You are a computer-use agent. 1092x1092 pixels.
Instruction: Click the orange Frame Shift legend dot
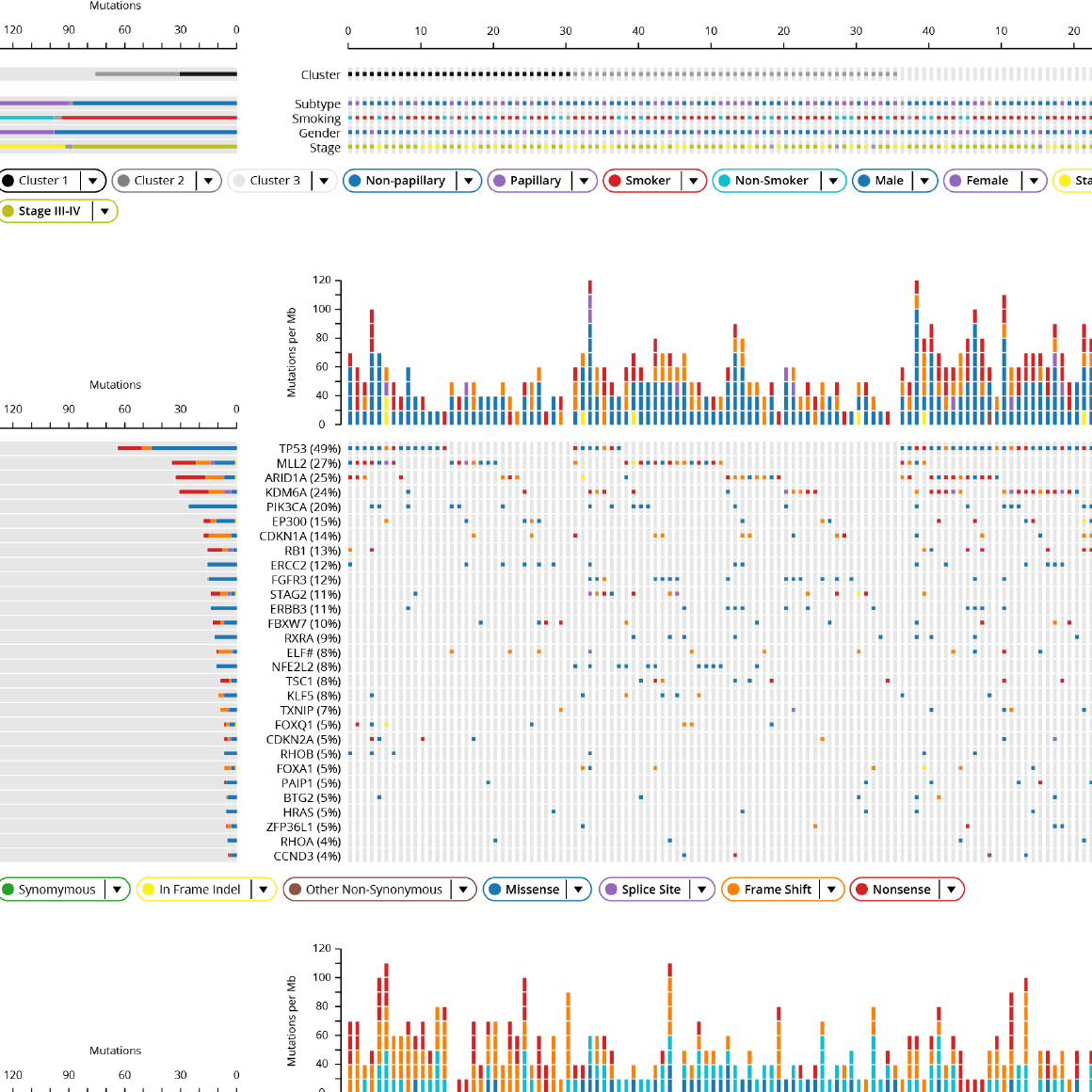[x=733, y=890]
